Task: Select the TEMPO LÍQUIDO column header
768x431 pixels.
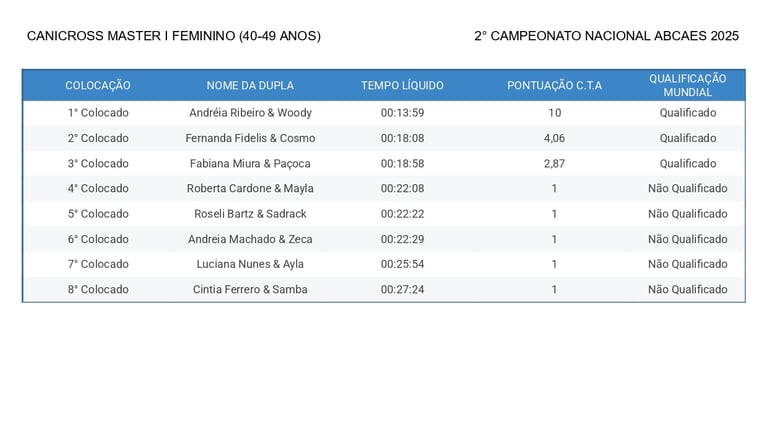Action: pos(402,85)
